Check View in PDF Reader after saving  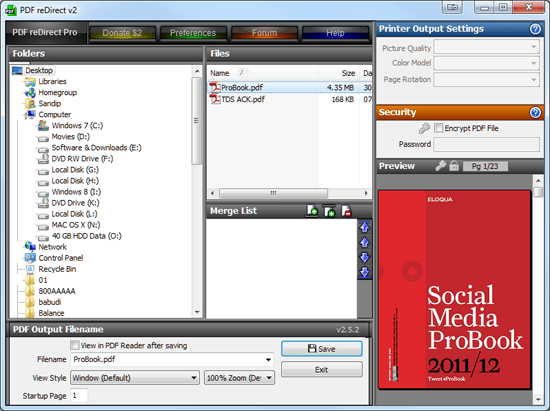74,345
